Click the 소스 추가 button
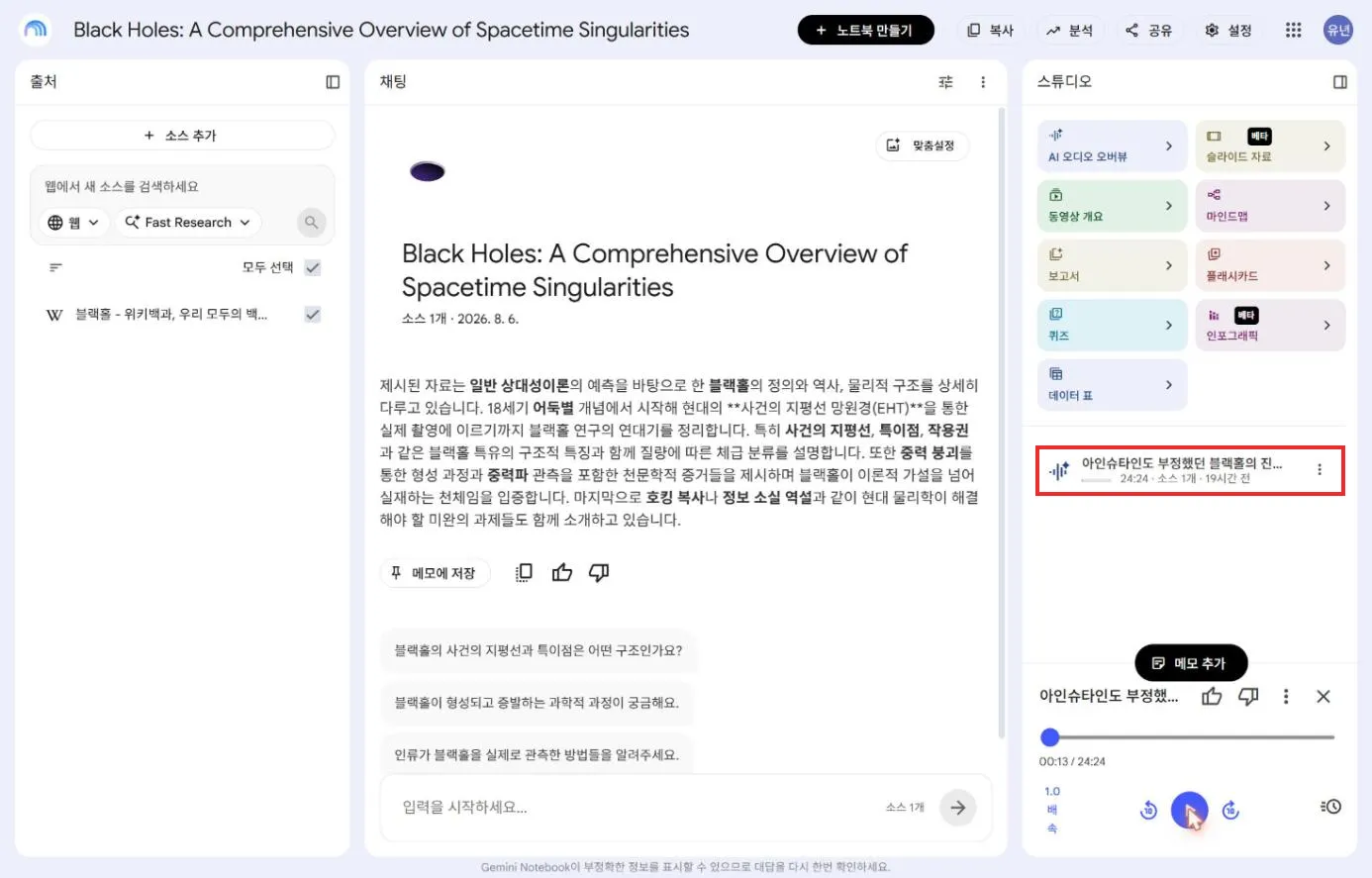The image size is (1372, 878). [x=182, y=136]
